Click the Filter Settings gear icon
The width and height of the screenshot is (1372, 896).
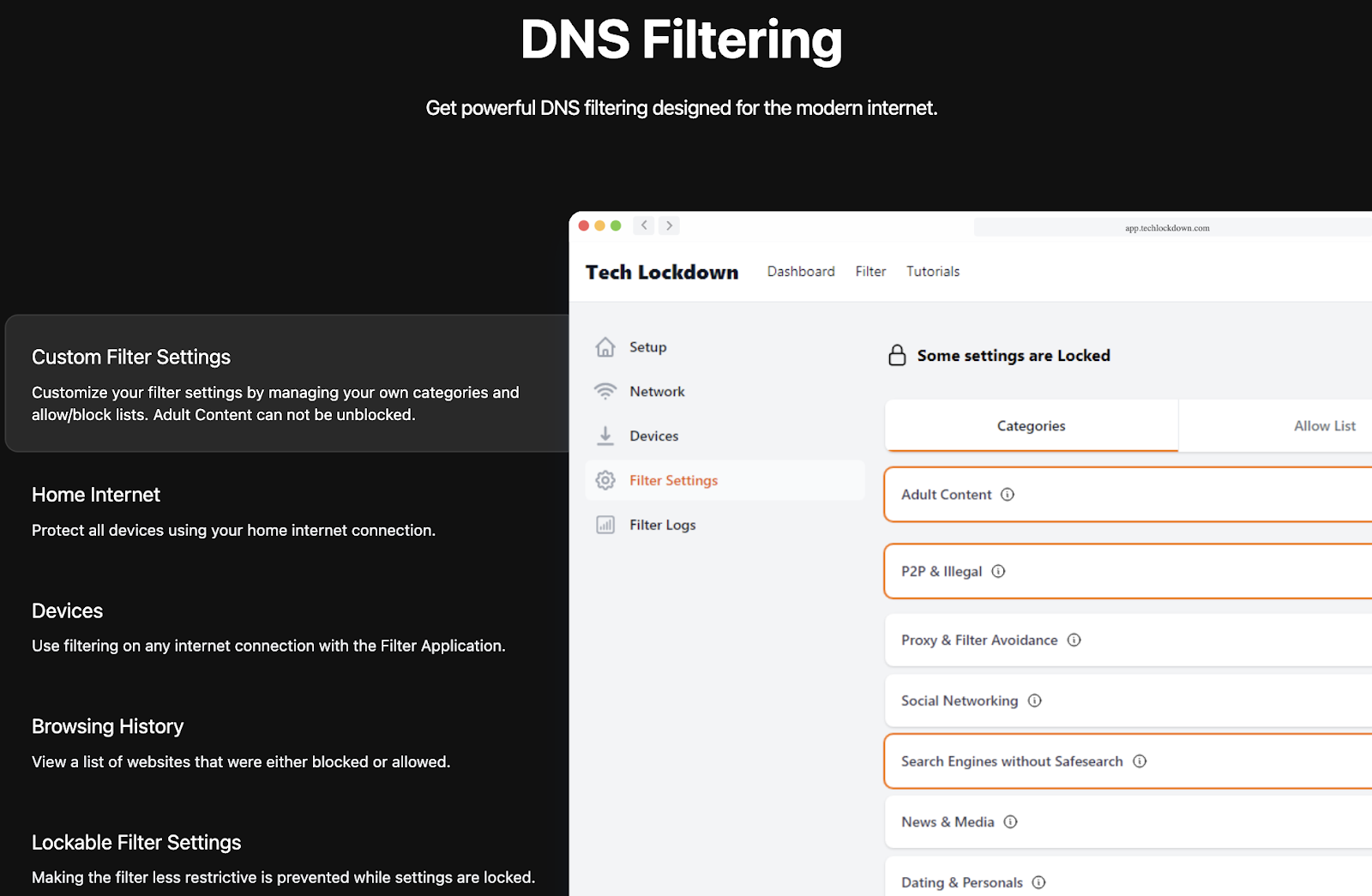click(605, 480)
